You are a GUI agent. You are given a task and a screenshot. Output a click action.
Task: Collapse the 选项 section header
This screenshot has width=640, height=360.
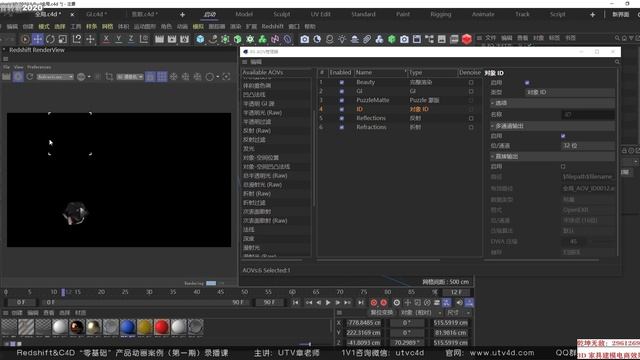click(x=552, y=103)
